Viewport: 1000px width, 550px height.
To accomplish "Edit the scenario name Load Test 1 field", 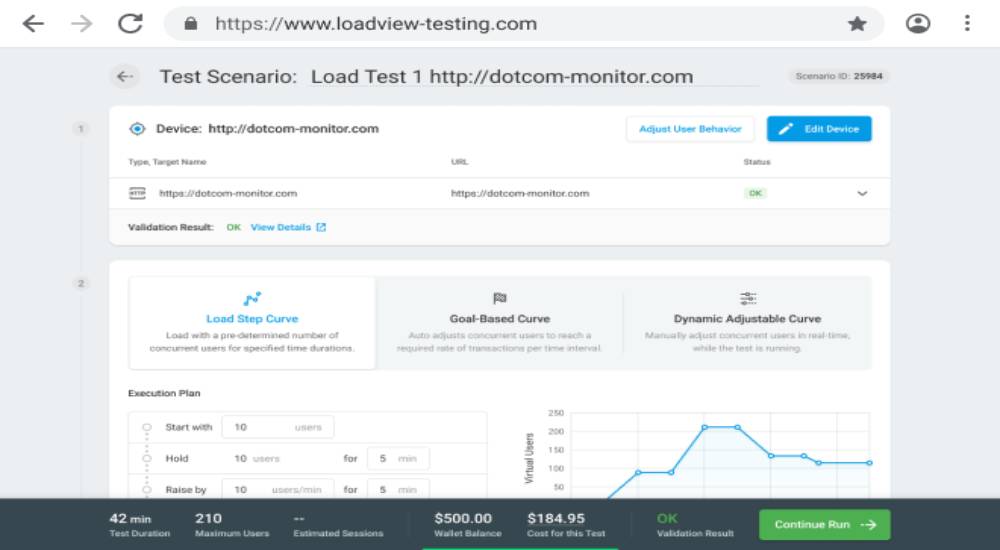I will click(534, 77).
